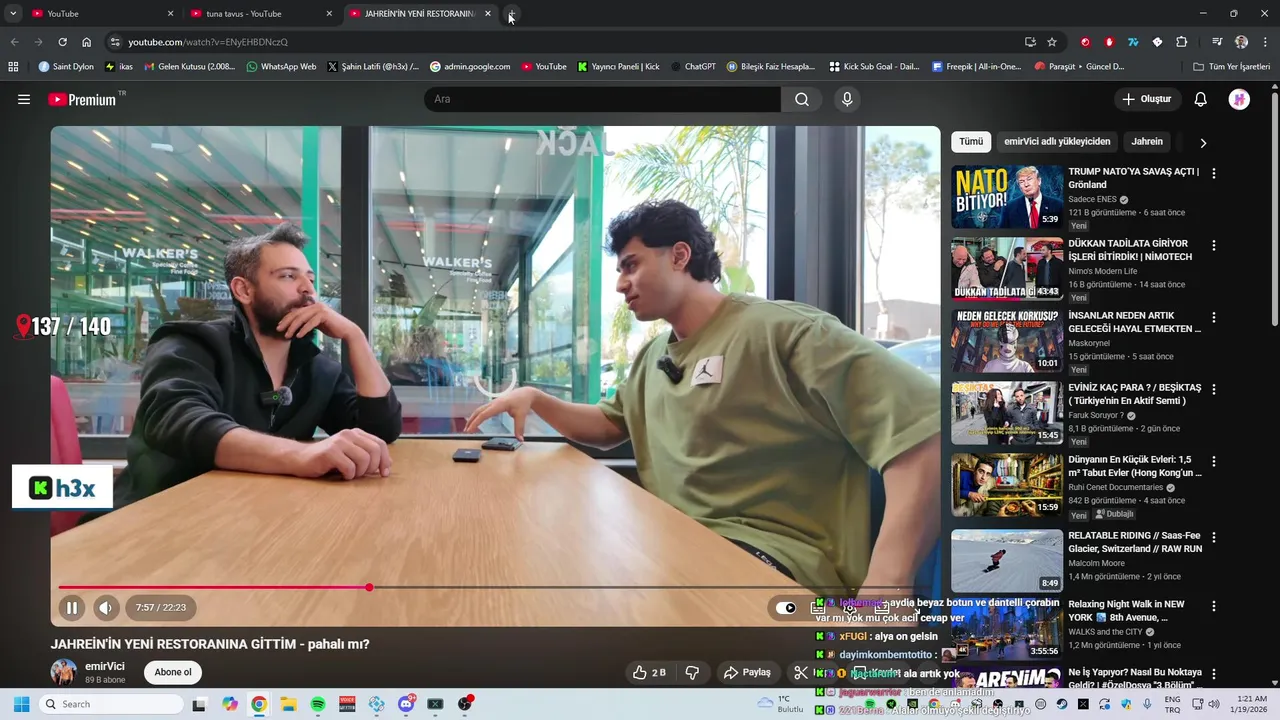
Task: Open the EVİNİZ KAÇ PARA video title
Action: [x=1135, y=394]
